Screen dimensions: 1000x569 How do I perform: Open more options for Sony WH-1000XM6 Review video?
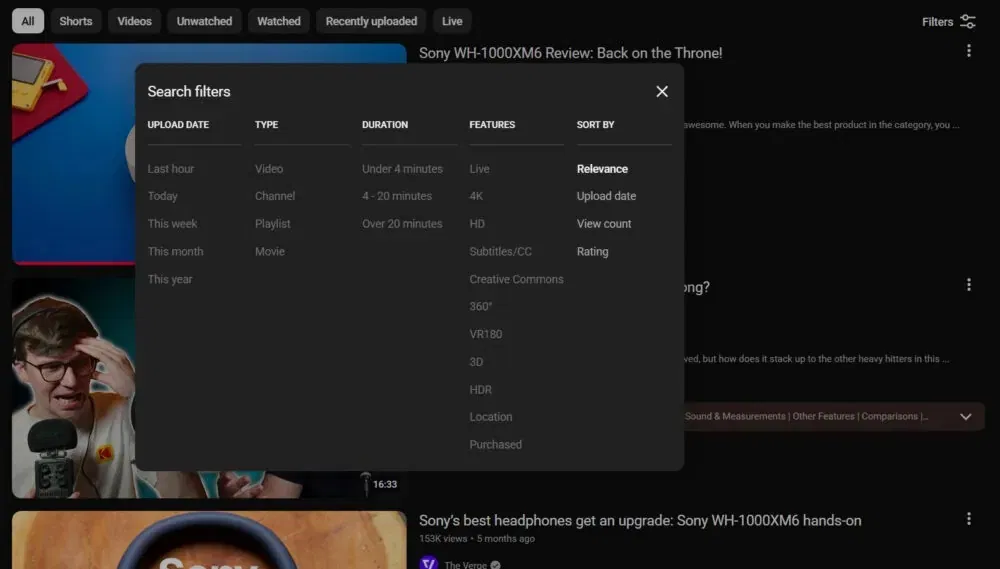coord(969,51)
